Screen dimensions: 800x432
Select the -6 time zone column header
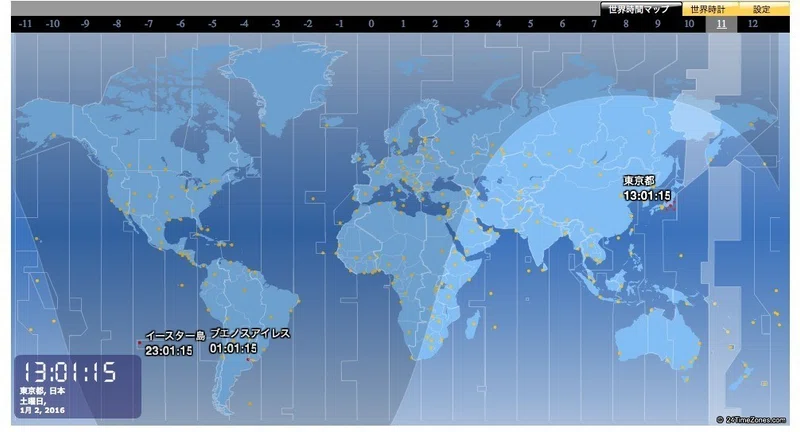[180, 24]
